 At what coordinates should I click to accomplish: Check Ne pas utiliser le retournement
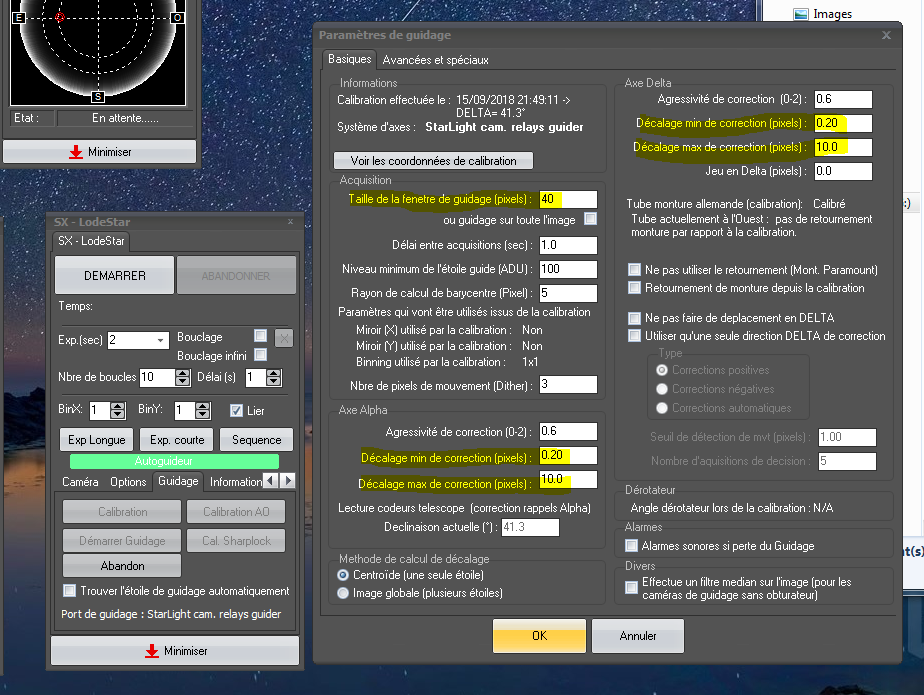pos(634,270)
